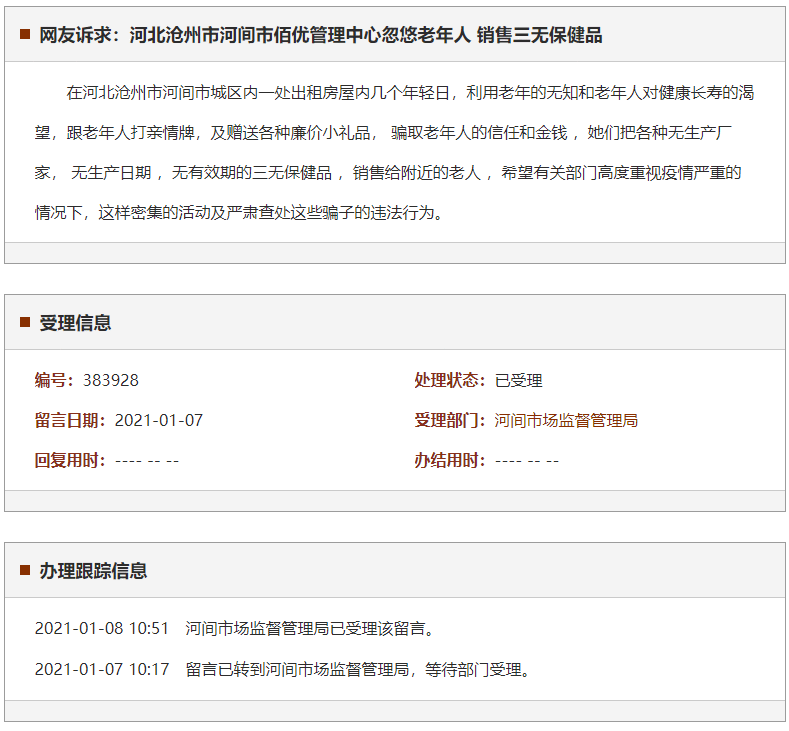Click the 留言日期 value 2021-01-07
This screenshot has width=789, height=731.
[159, 420]
